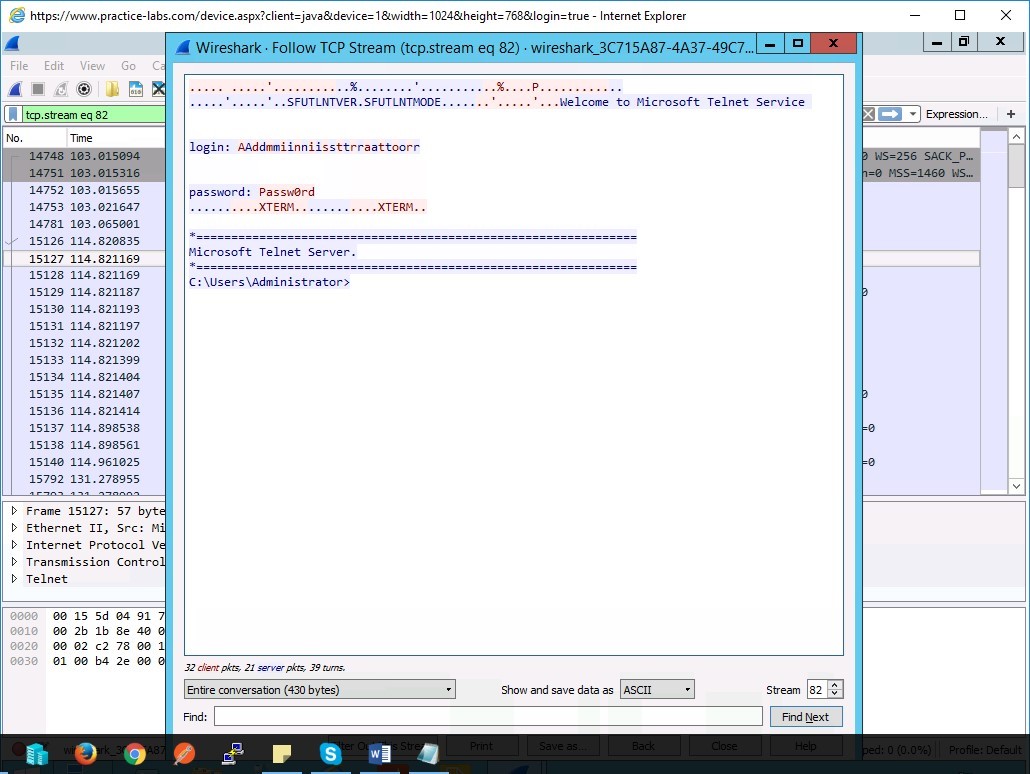The image size is (1030, 774).
Task: Click packet list scrollbar down arrow
Action: pos(1016,486)
